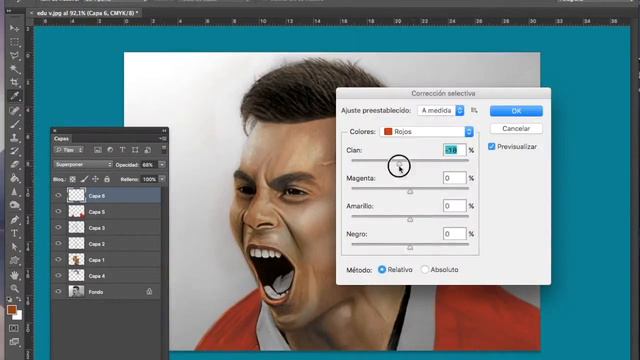
Task: Select the Rectangular Marquee tool
Action: (x=14, y=42)
